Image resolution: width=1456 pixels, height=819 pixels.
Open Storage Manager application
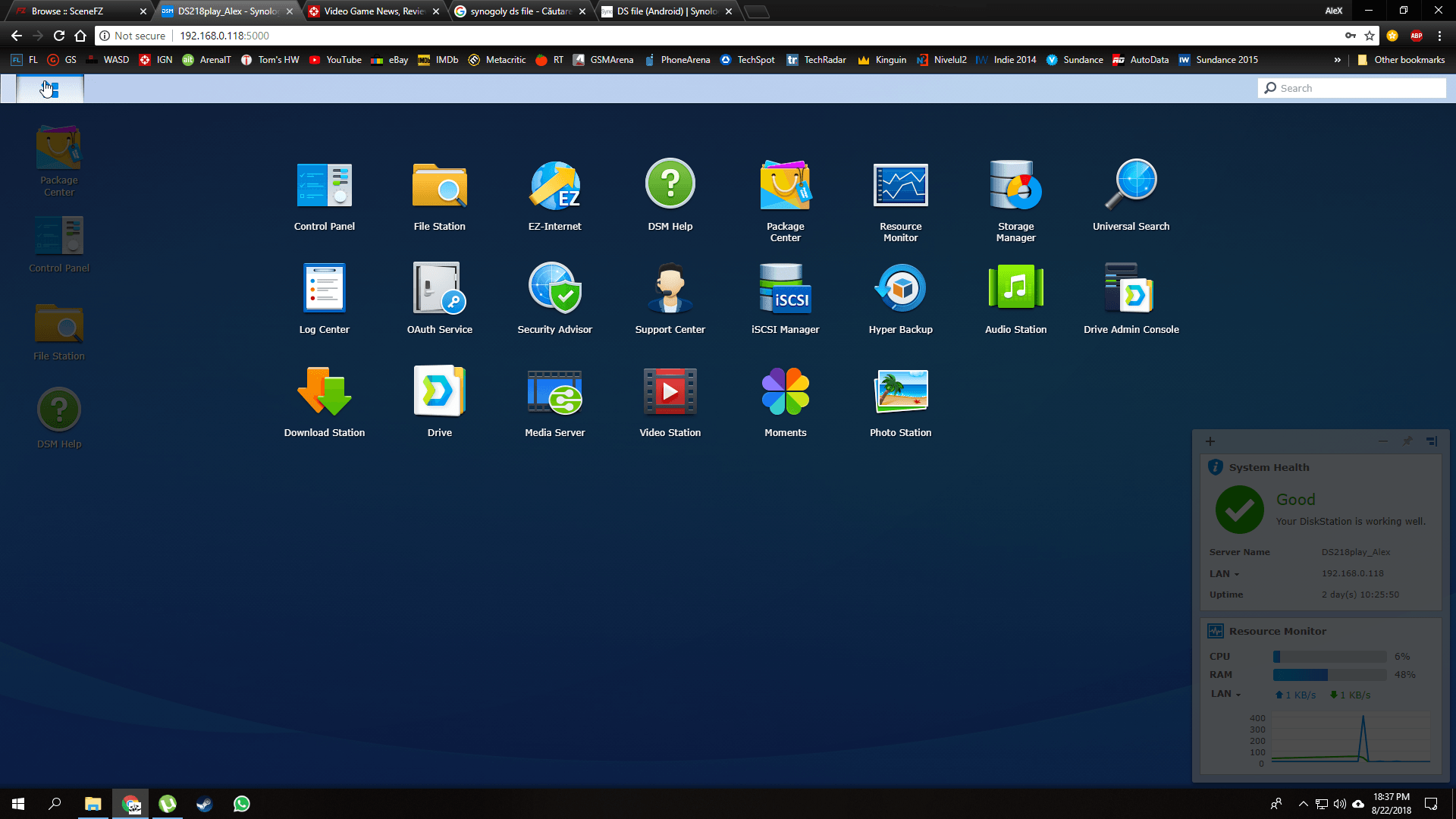coord(1015,186)
